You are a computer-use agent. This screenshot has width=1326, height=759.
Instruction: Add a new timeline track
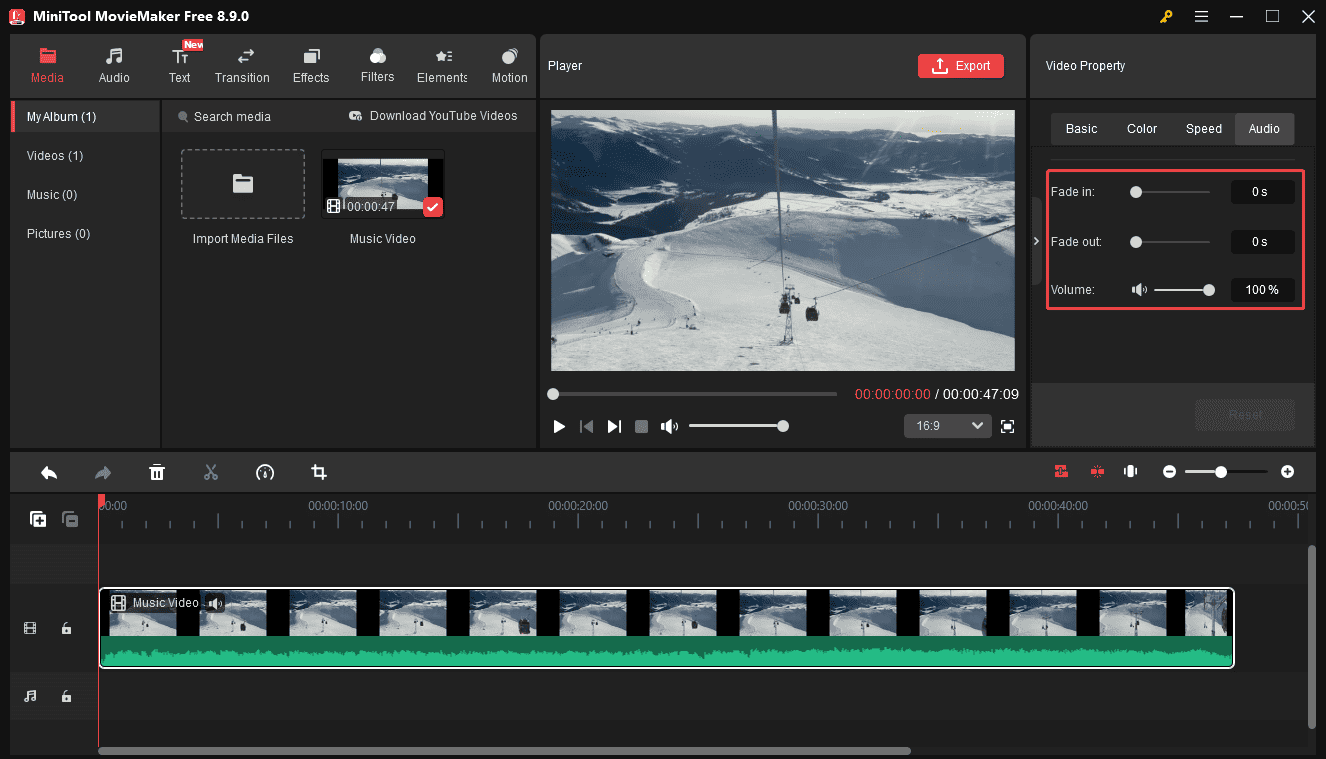pos(38,519)
